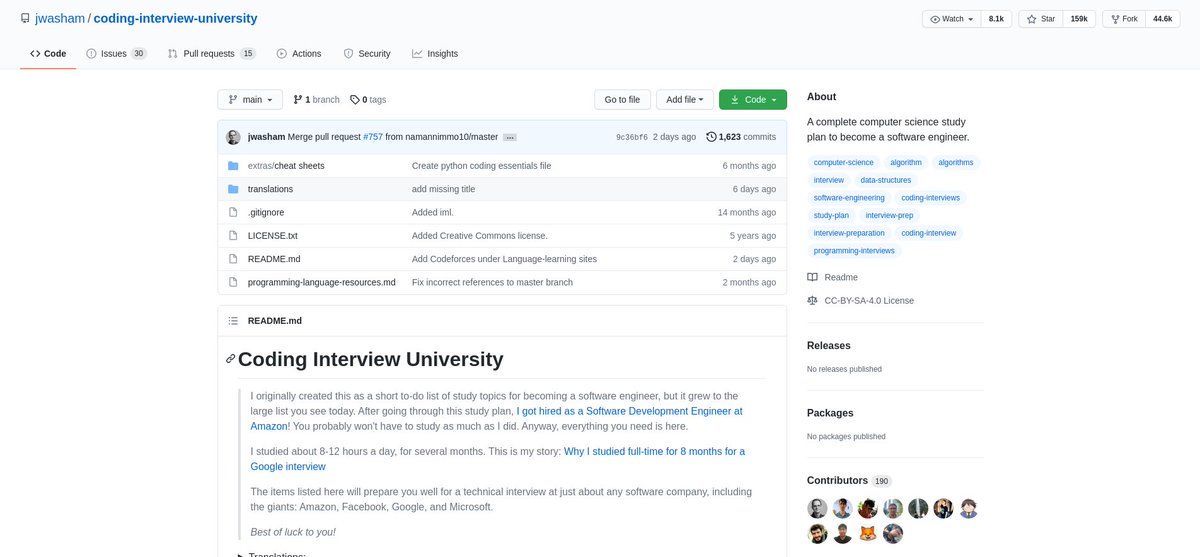
Task: Click the 30 issues counter badge
Action: [x=139, y=53]
